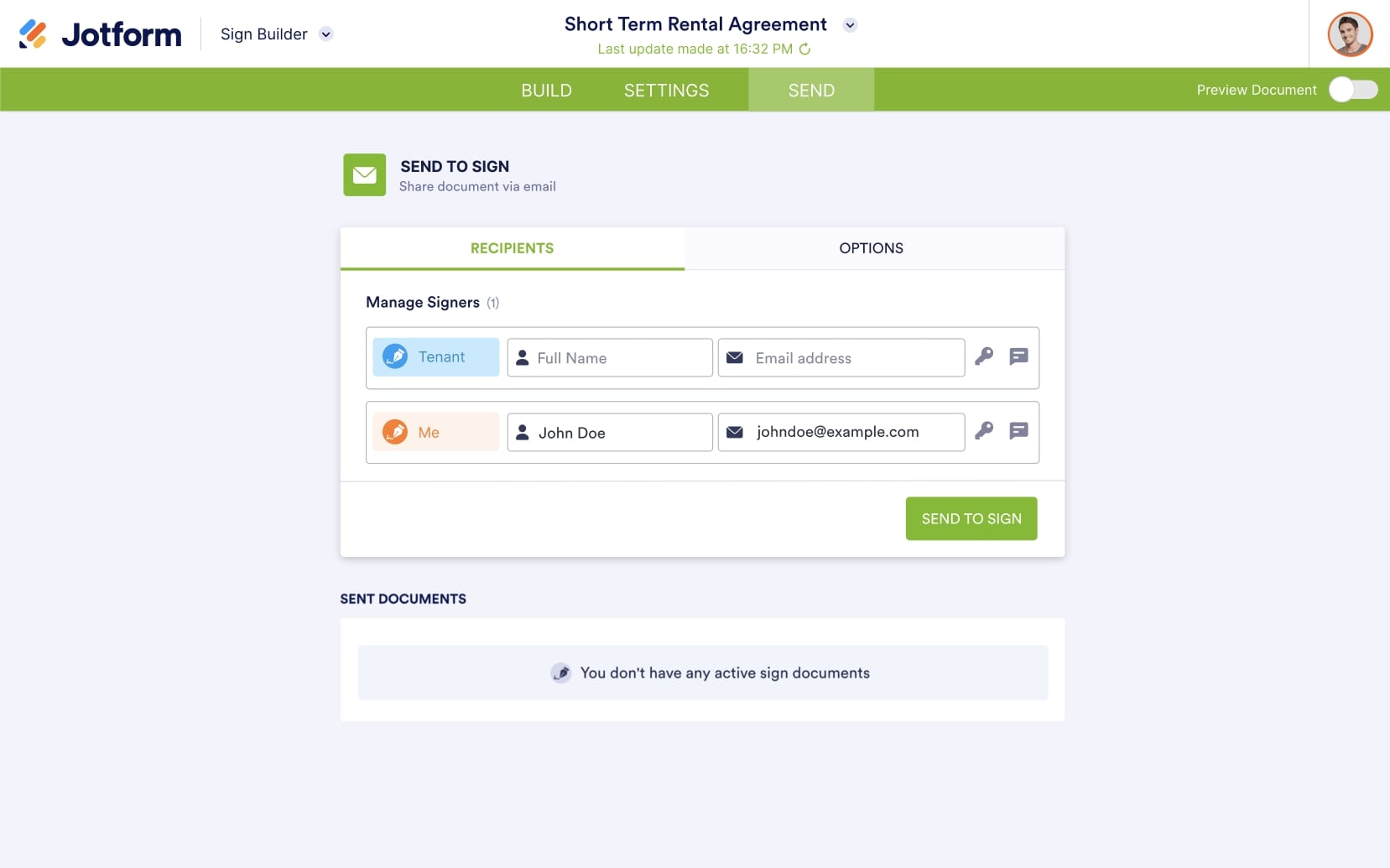Open the key icon next to John Doe's email

coord(984,431)
